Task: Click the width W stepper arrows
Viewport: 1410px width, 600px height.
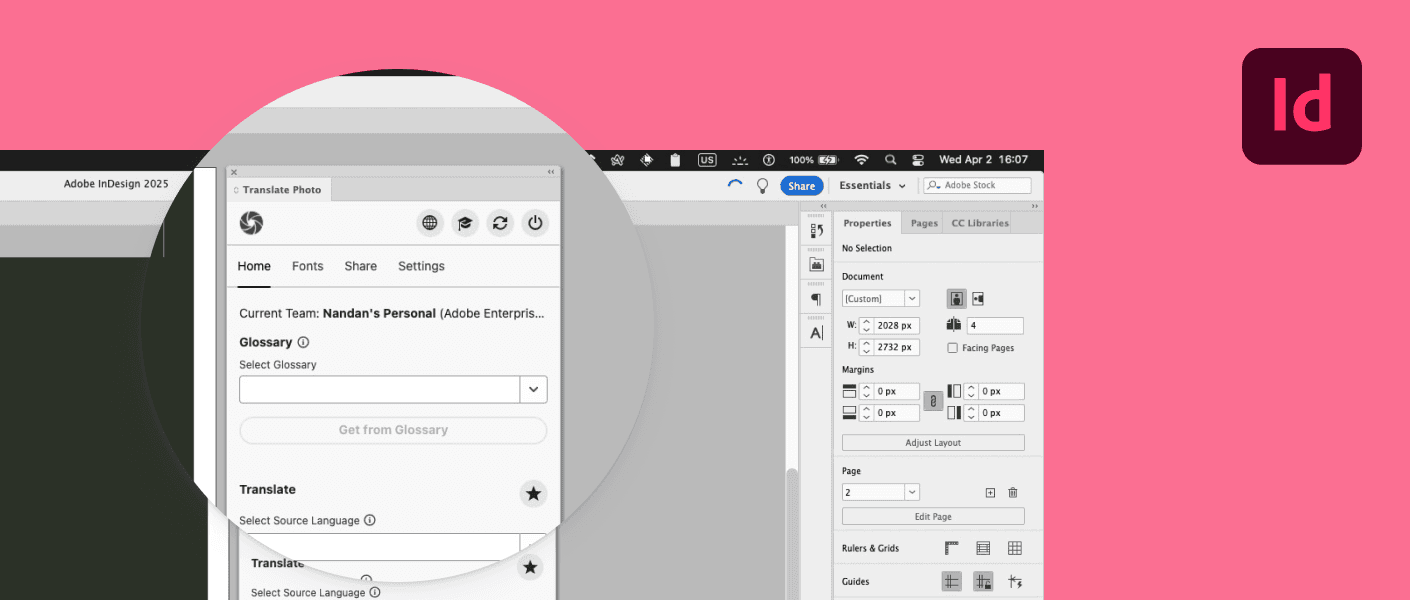Action: [866, 325]
